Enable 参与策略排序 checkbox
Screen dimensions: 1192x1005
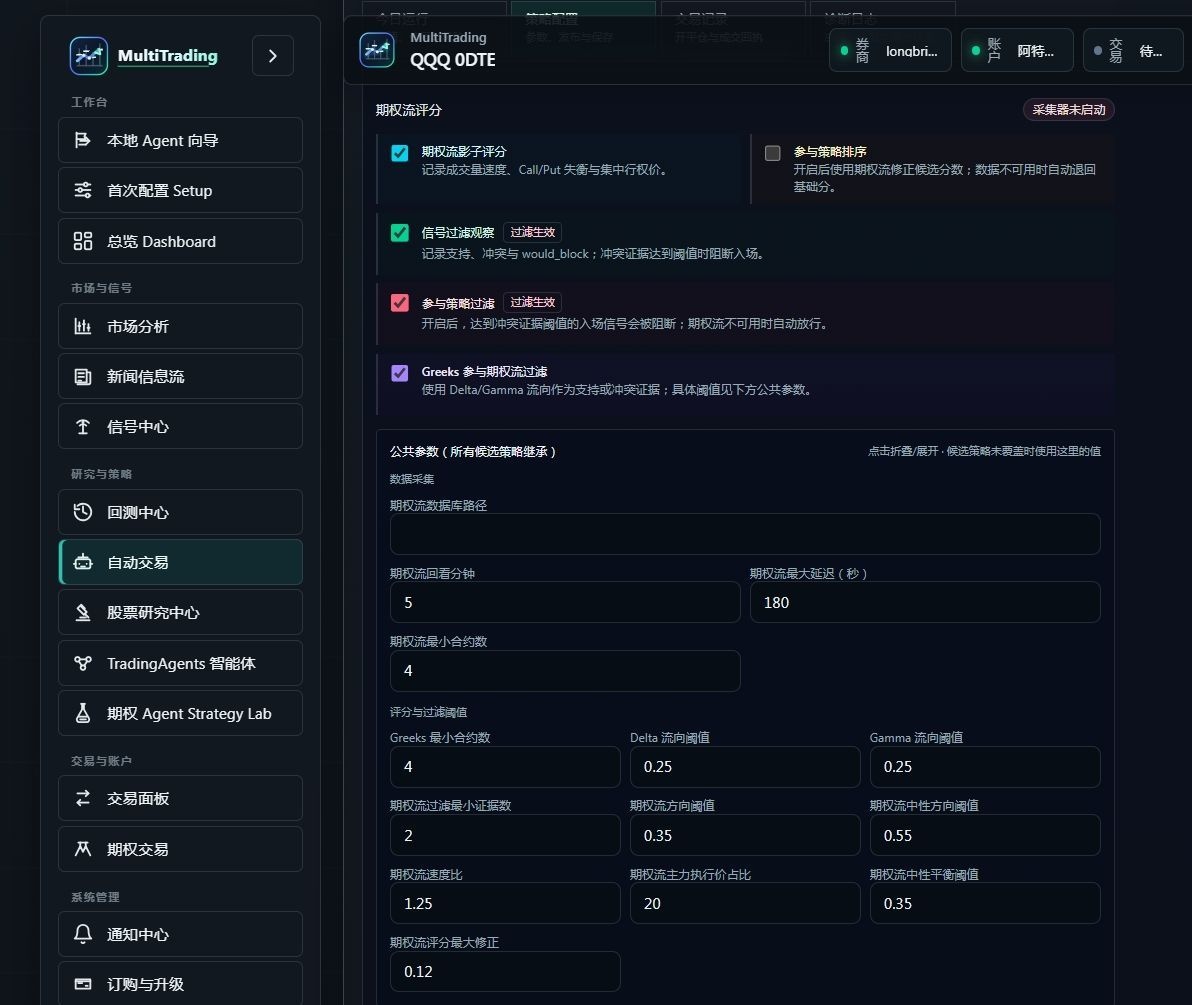772,153
